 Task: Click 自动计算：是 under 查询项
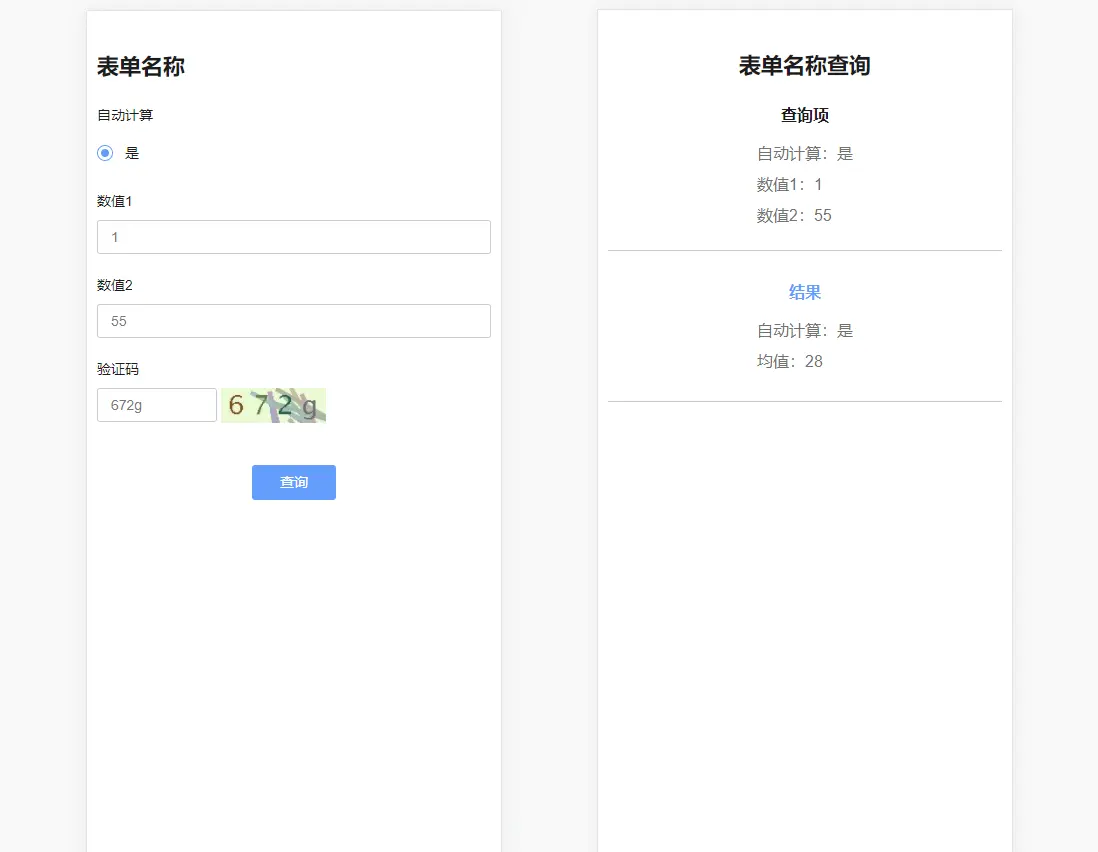(804, 154)
